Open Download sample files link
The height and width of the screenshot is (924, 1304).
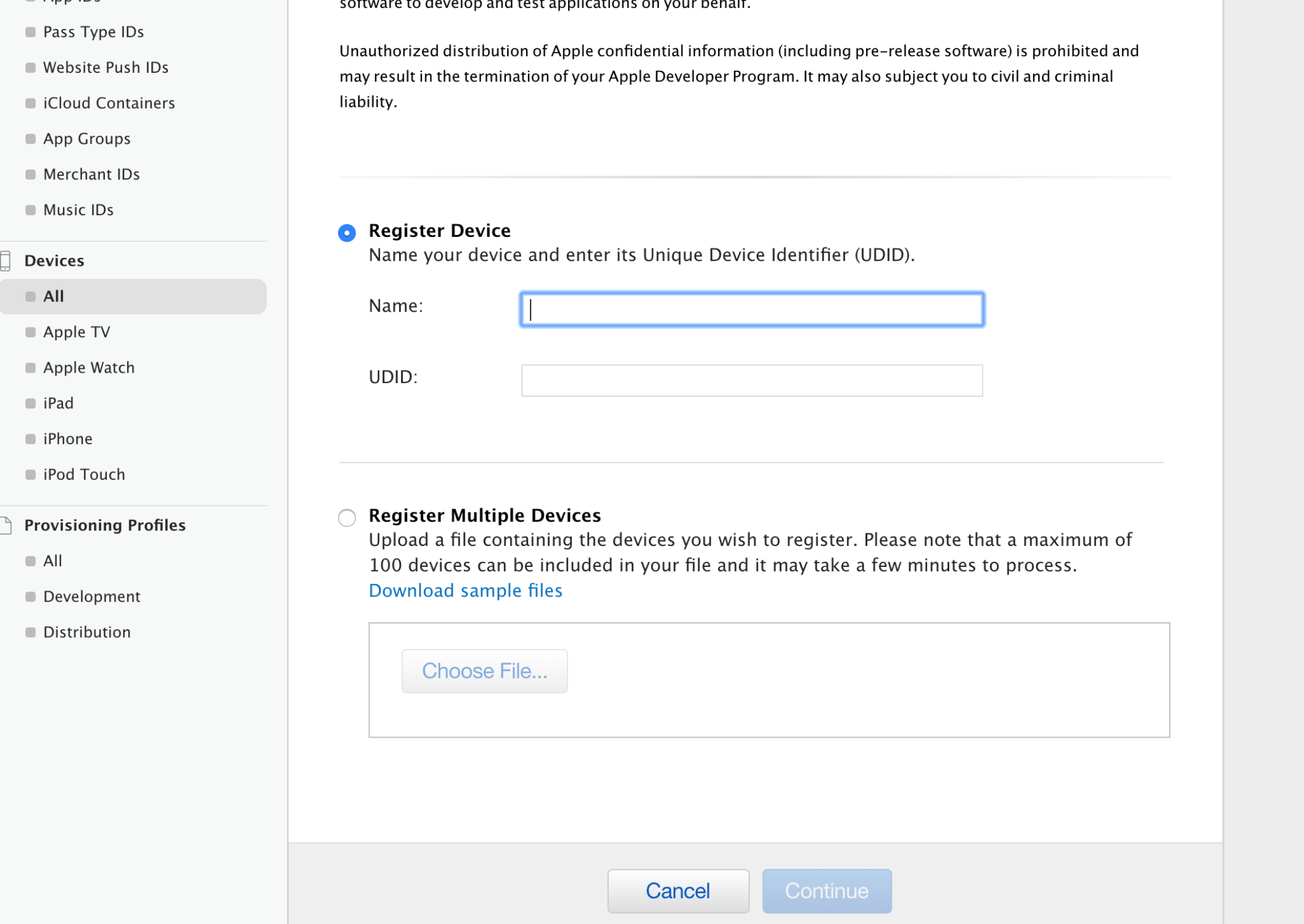pos(465,590)
